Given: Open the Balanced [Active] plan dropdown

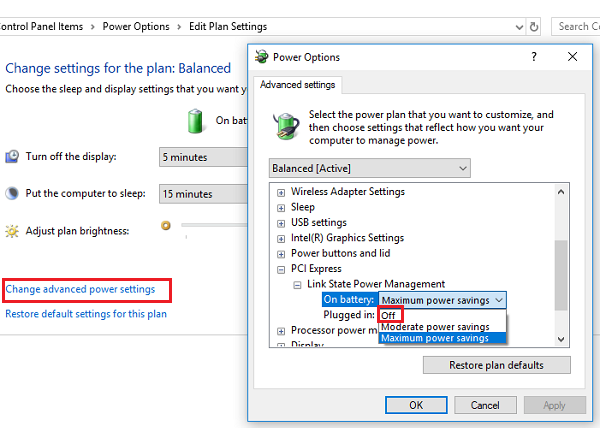Looking at the screenshot, I should [369, 168].
